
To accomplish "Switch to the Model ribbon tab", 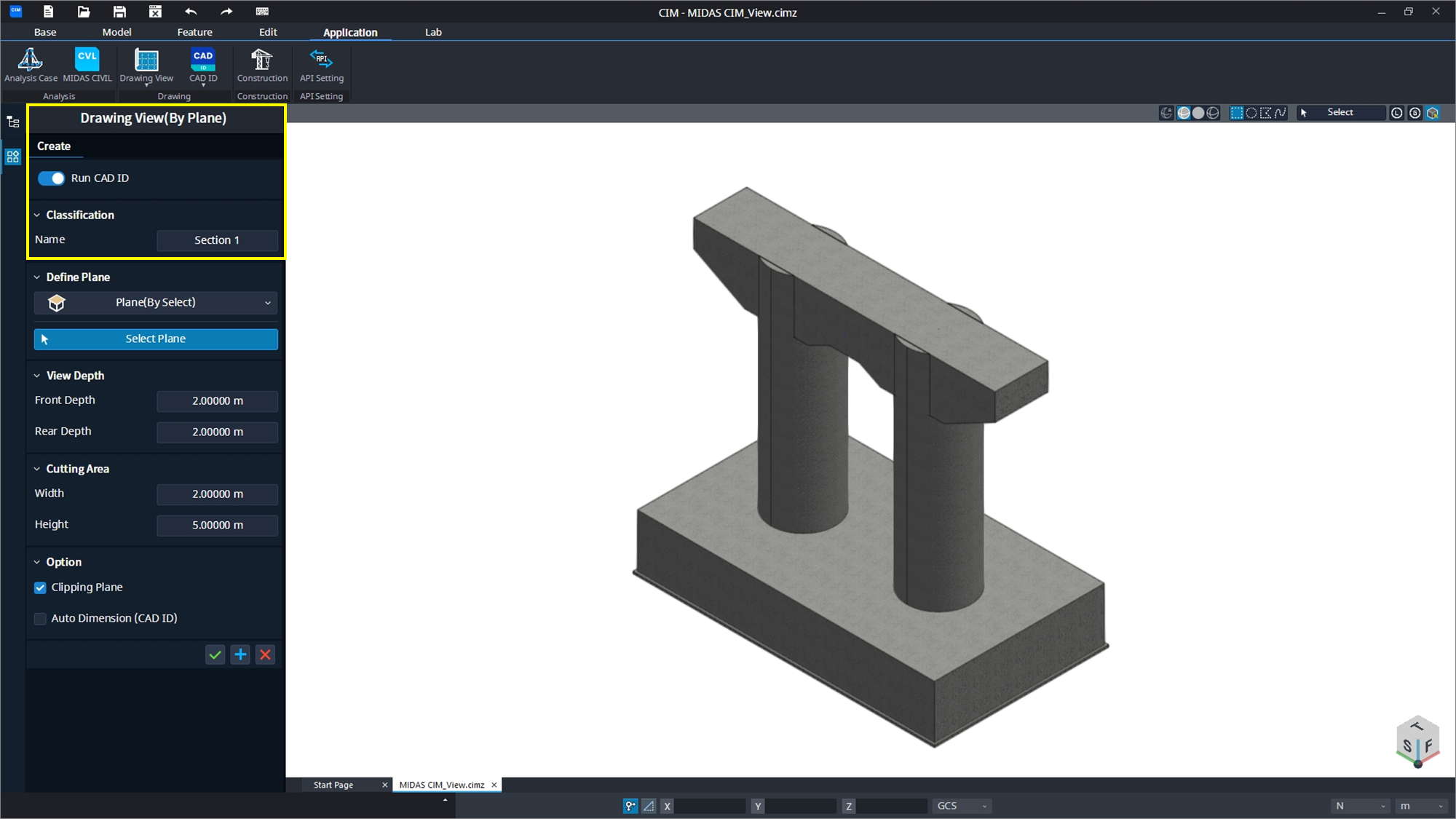I will click(116, 32).
